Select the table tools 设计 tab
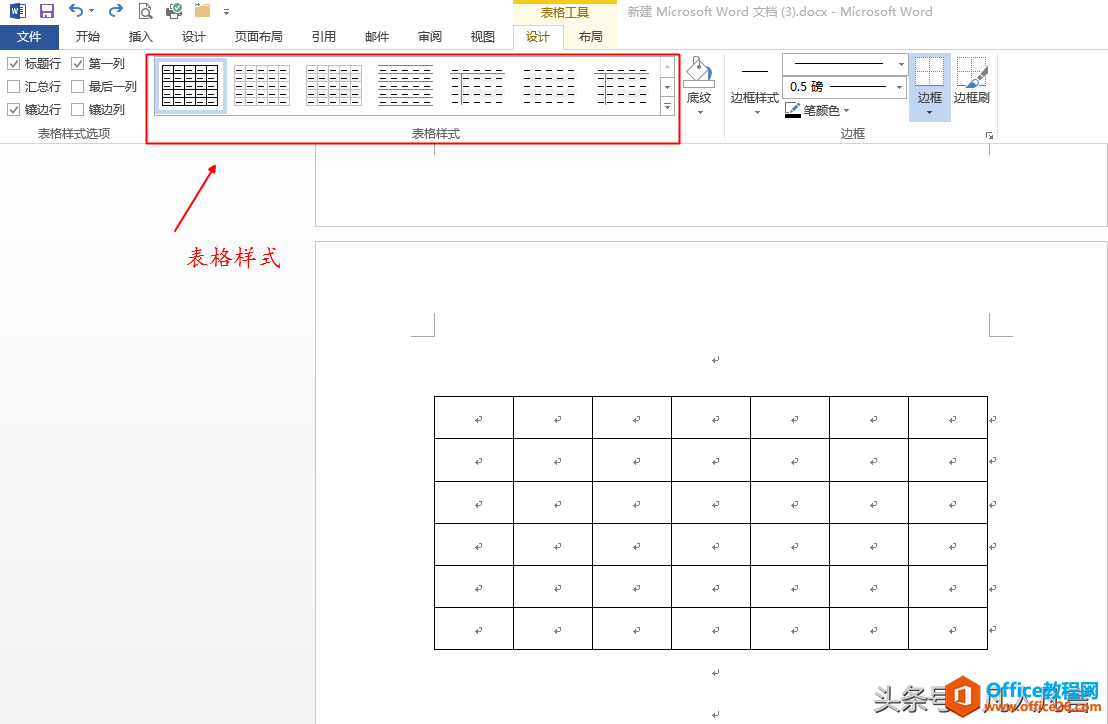 (x=538, y=37)
